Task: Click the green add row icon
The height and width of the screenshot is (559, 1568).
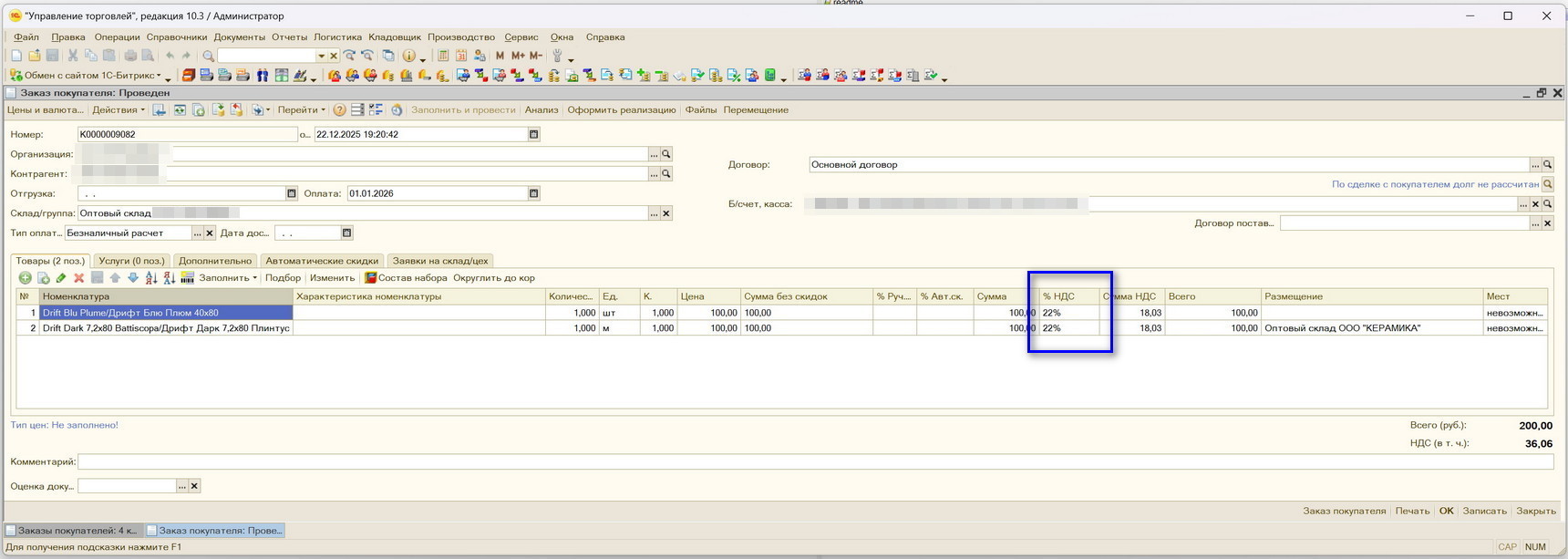Action: coord(25,278)
